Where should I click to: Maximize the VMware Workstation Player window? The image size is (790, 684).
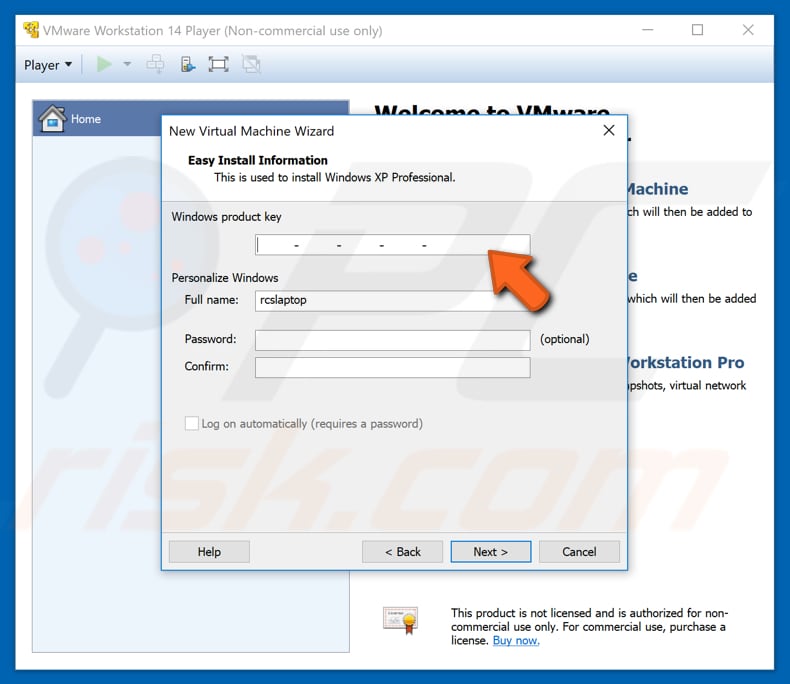pyautogui.click(x=697, y=30)
